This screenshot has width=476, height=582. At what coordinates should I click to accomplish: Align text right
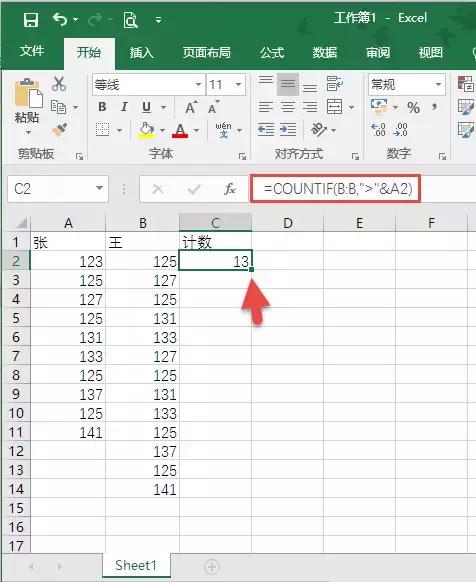[310, 107]
